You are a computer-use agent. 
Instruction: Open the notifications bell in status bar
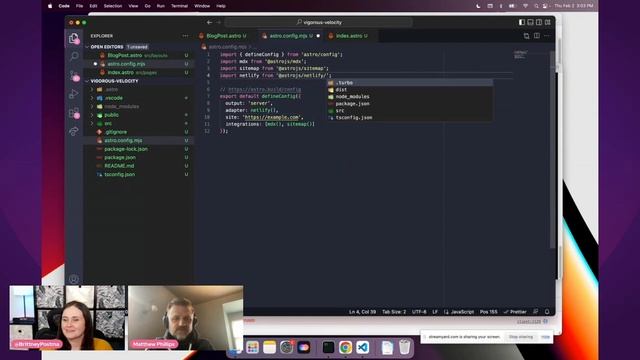pyautogui.click(x=547, y=311)
